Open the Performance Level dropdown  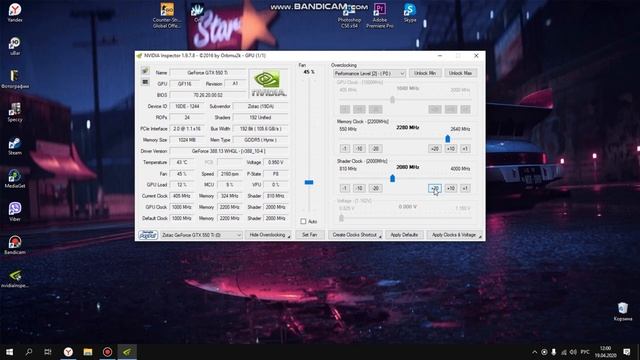(x=369, y=73)
